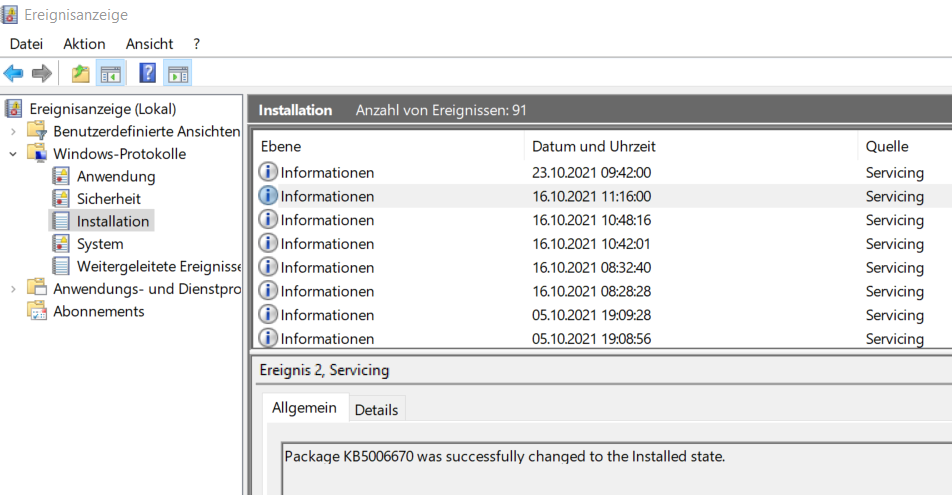Expand Anwendungs- und Dienstprotokolle node

click(x=13, y=289)
